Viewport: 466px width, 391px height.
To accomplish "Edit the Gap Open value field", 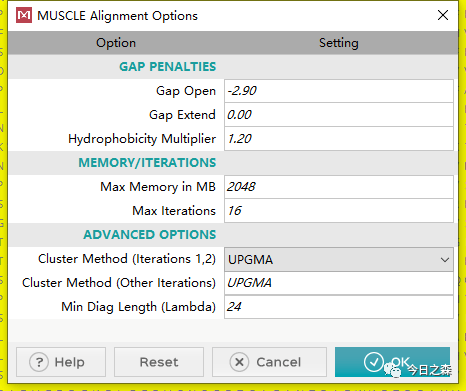I will tap(339, 91).
